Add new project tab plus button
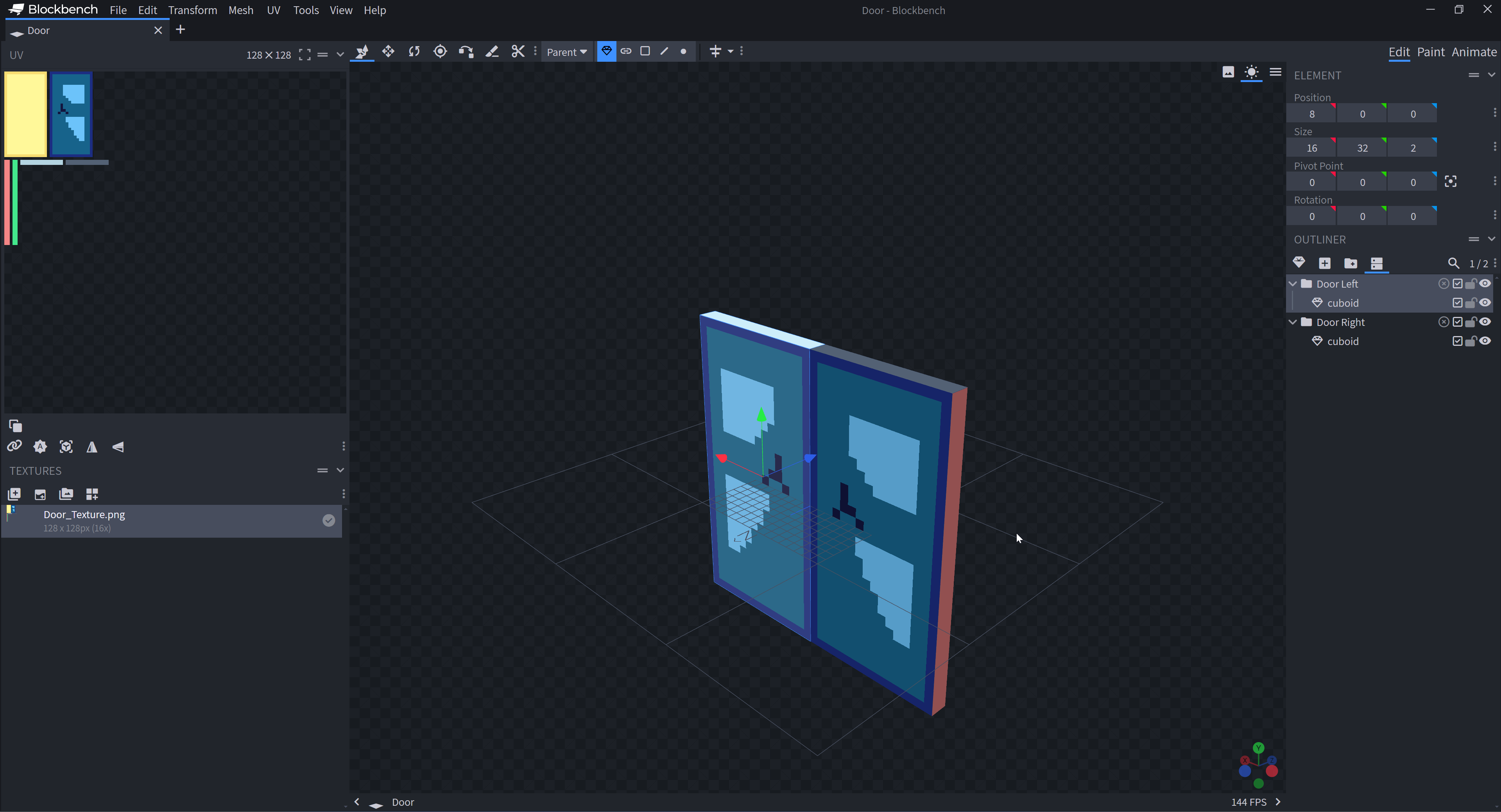This screenshot has width=1501, height=812. [x=181, y=30]
